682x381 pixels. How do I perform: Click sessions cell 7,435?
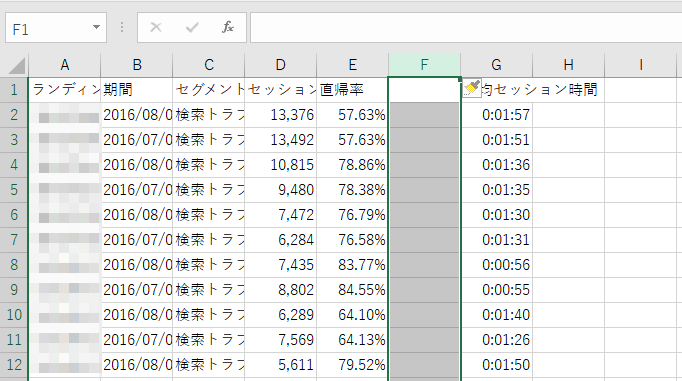(x=281, y=265)
